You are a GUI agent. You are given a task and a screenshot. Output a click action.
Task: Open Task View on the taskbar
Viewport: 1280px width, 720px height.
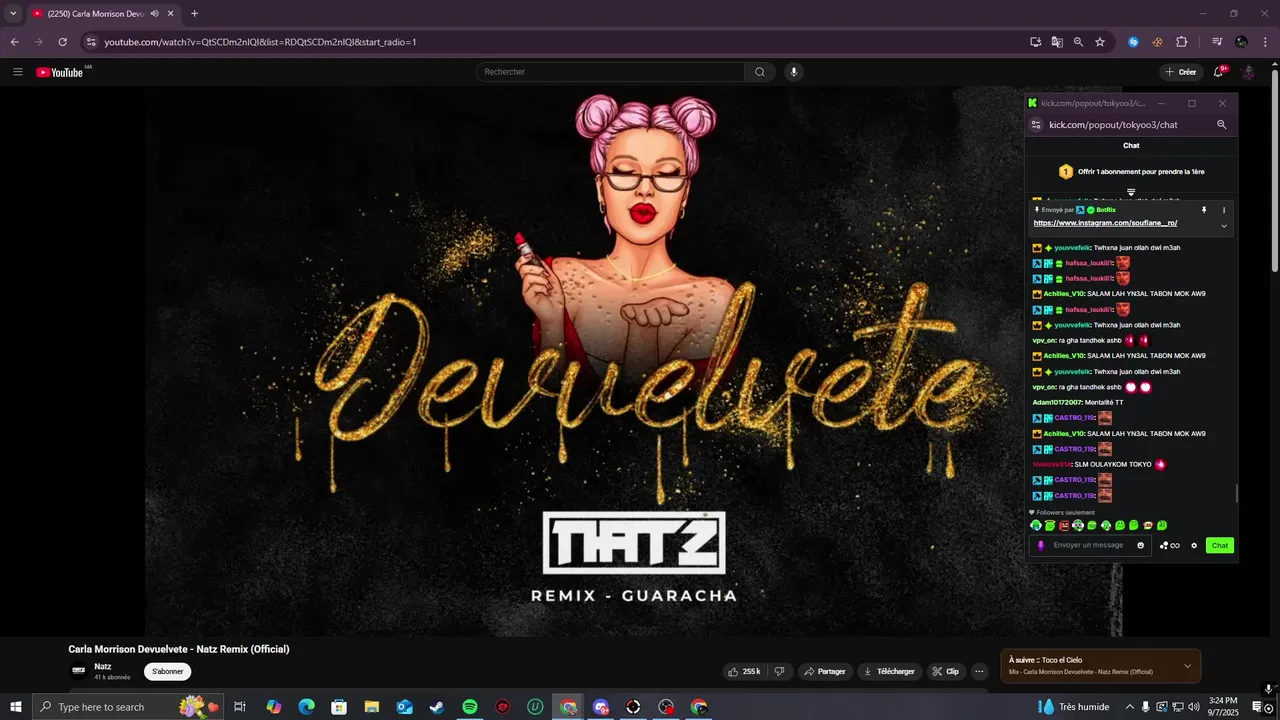click(240, 707)
